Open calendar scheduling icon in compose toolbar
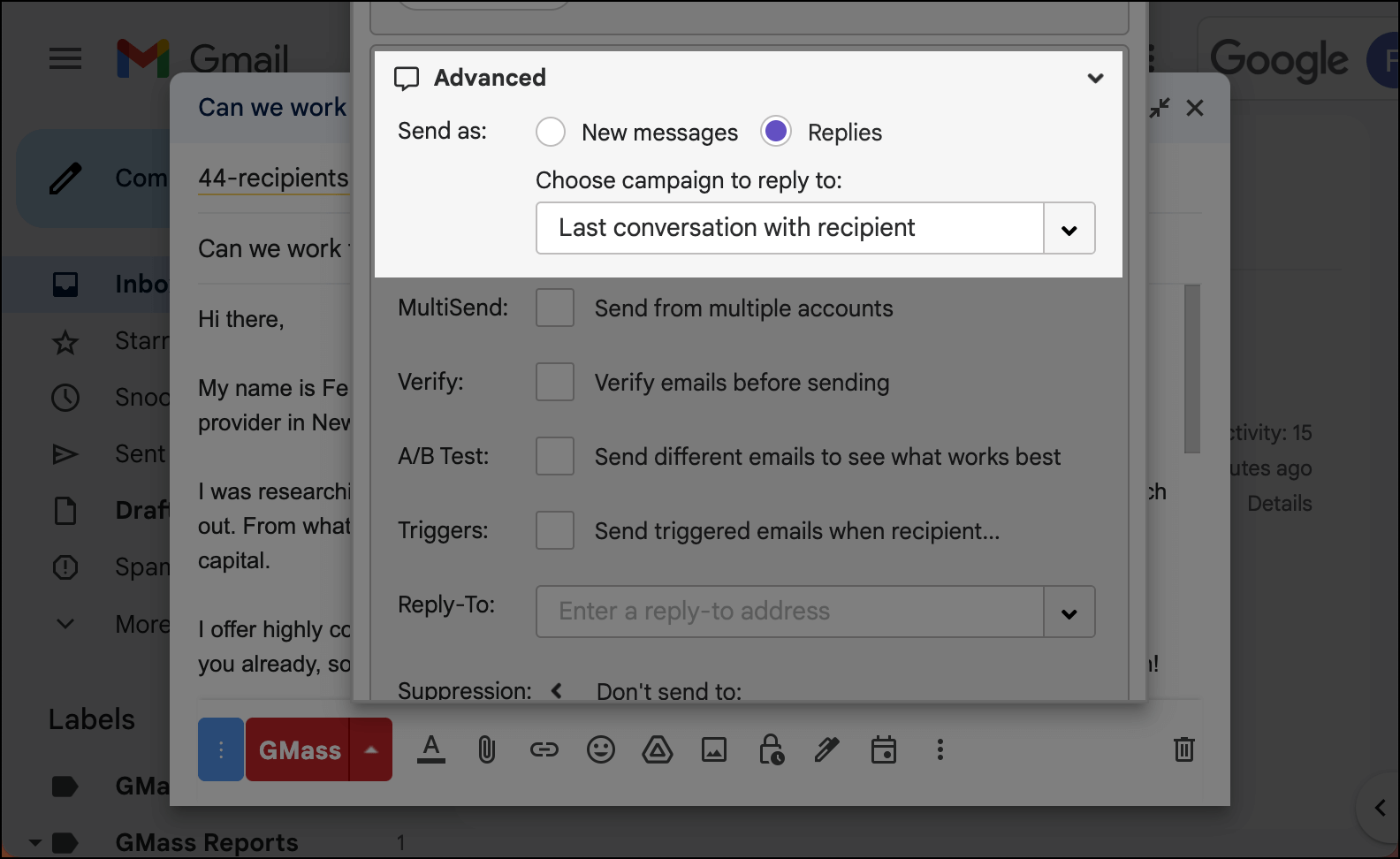This screenshot has height=859, width=1400. coord(884,749)
